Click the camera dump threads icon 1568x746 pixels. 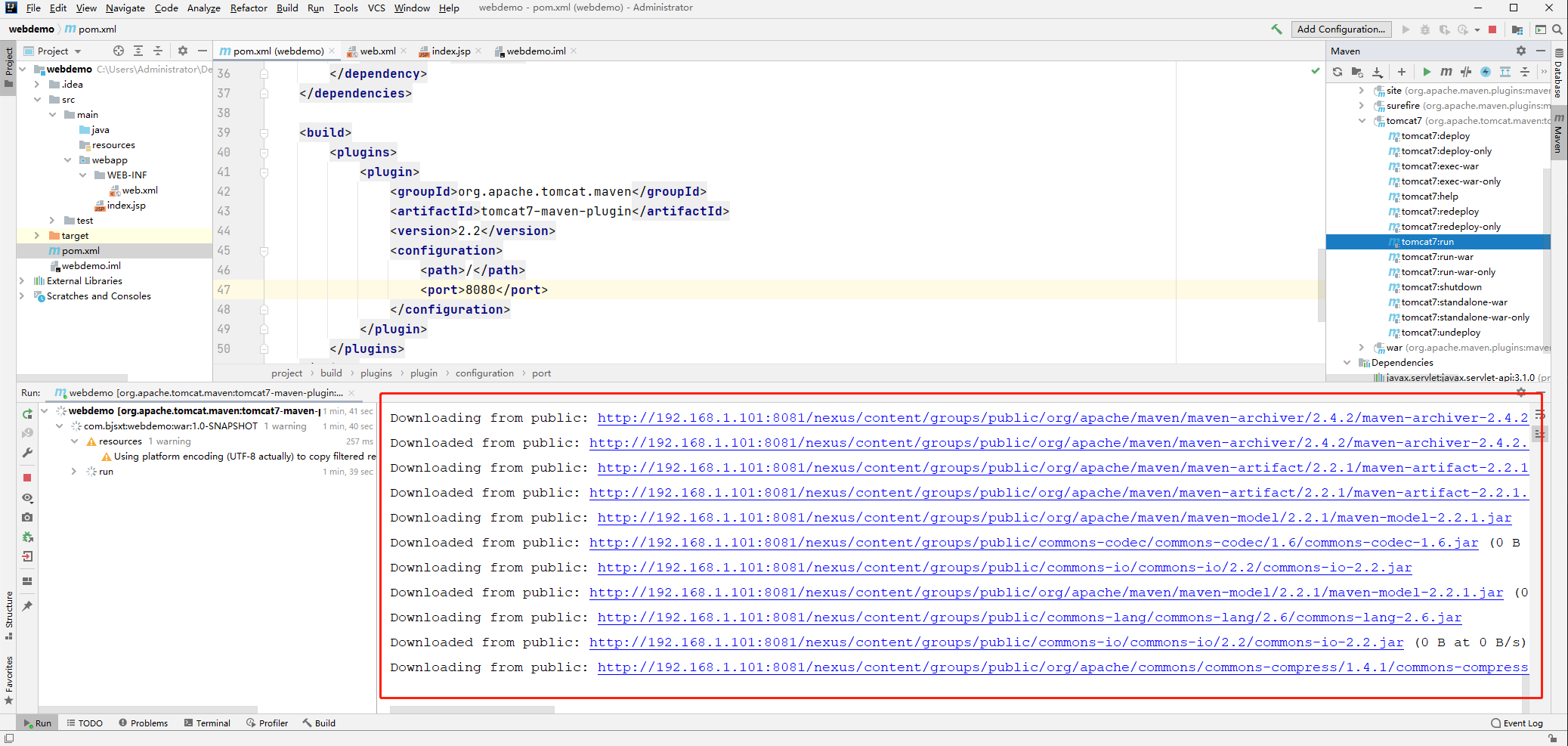coord(27,517)
